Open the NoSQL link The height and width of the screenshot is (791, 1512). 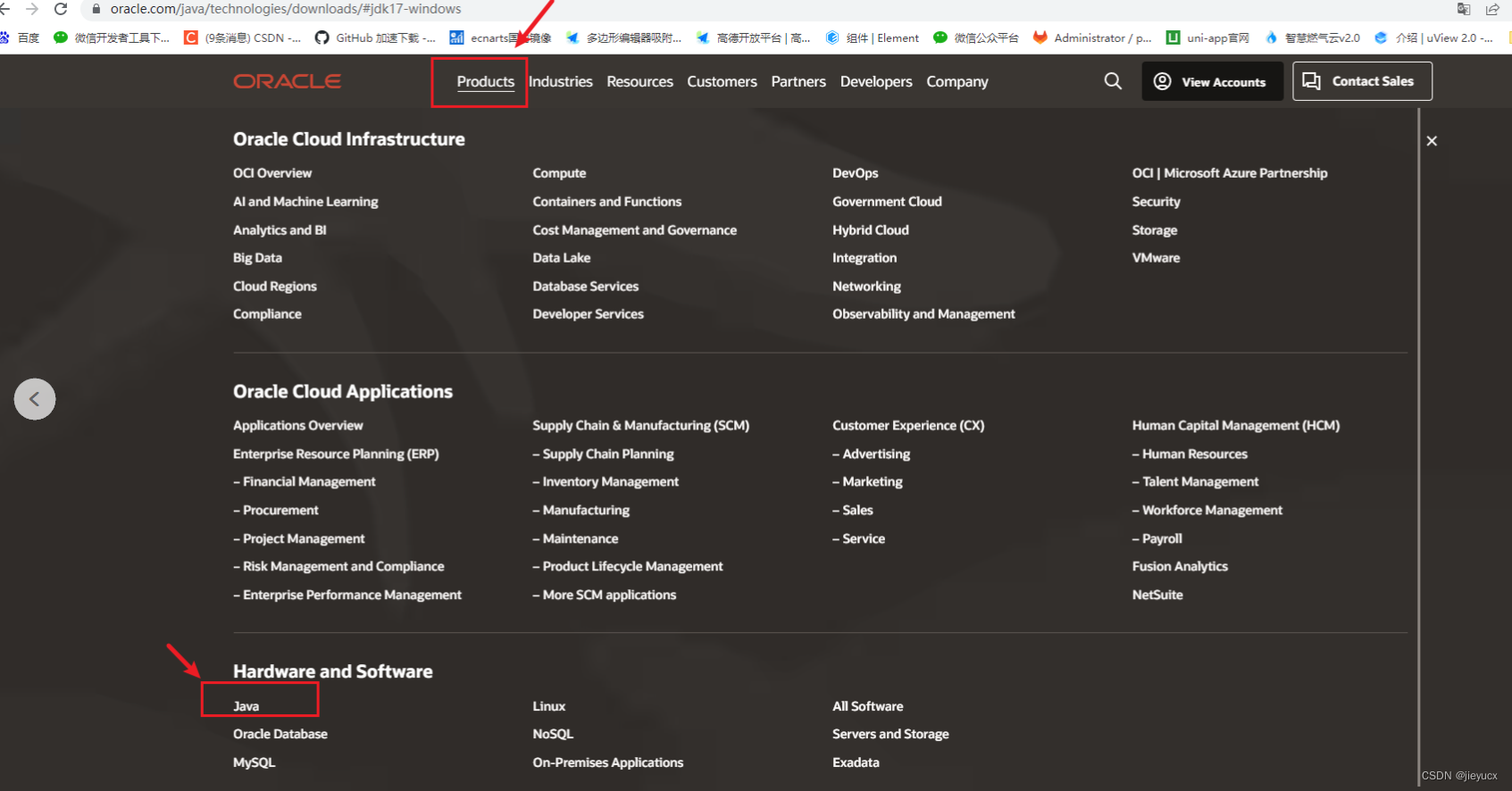[553, 734]
